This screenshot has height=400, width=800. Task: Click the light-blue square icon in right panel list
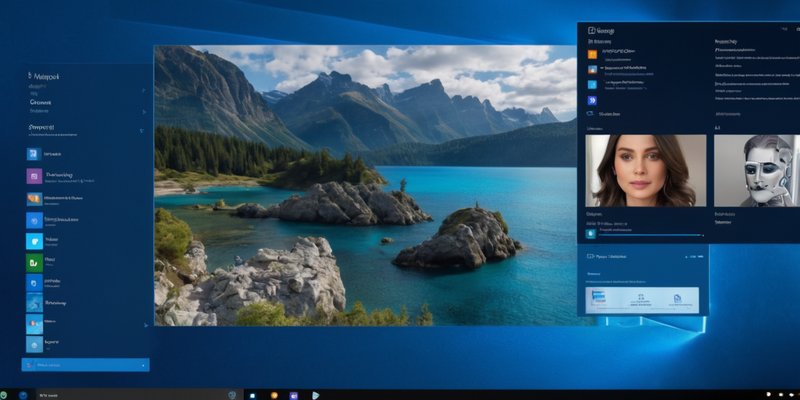pos(592,85)
